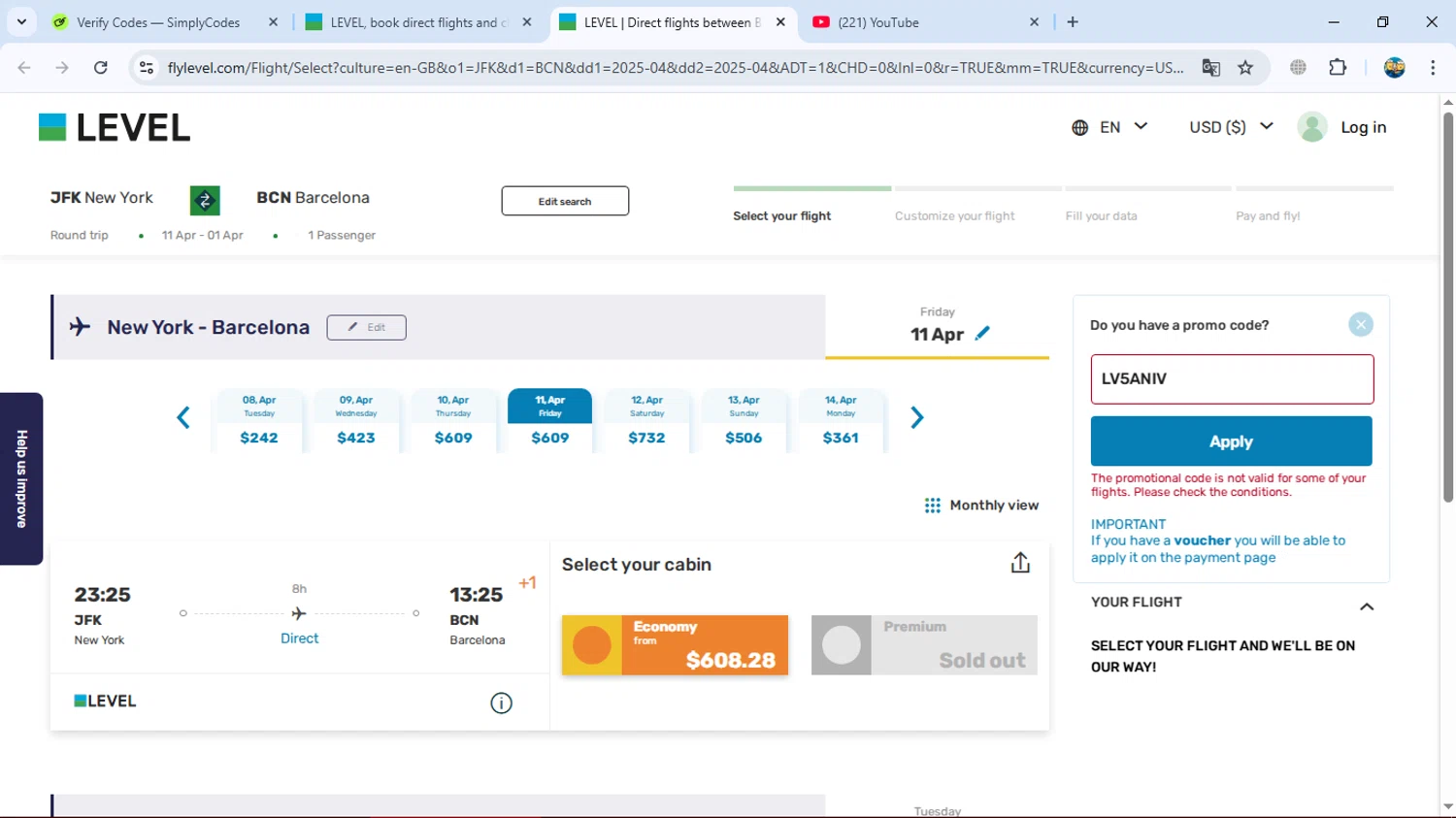Reload the page

pyautogui.click(x=101, y=67)
